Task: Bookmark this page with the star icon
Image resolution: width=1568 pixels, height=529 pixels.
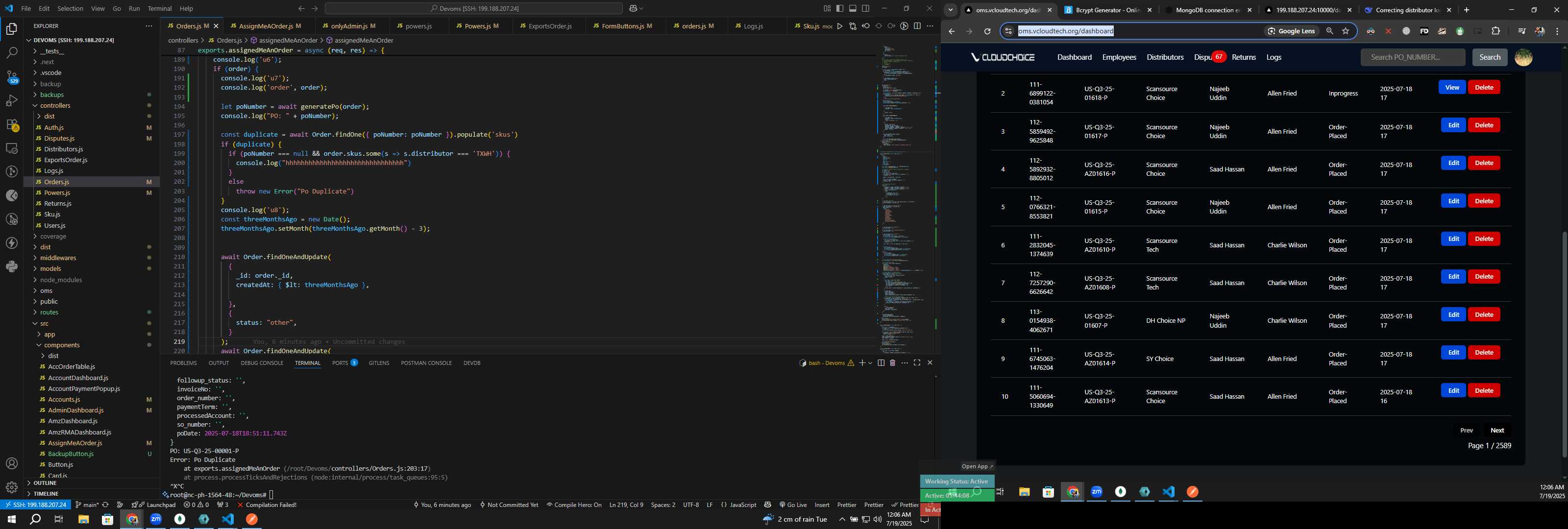Action: point(1345,31)
